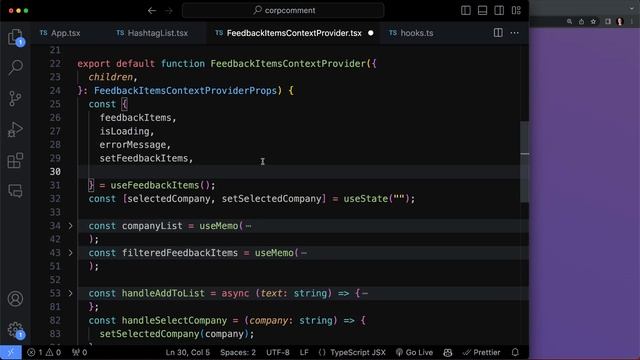This screenshot has width=640, height=360.
Task: Switch to hooks.ts tab
Action: pyautogui.click(x=411, y=33)
